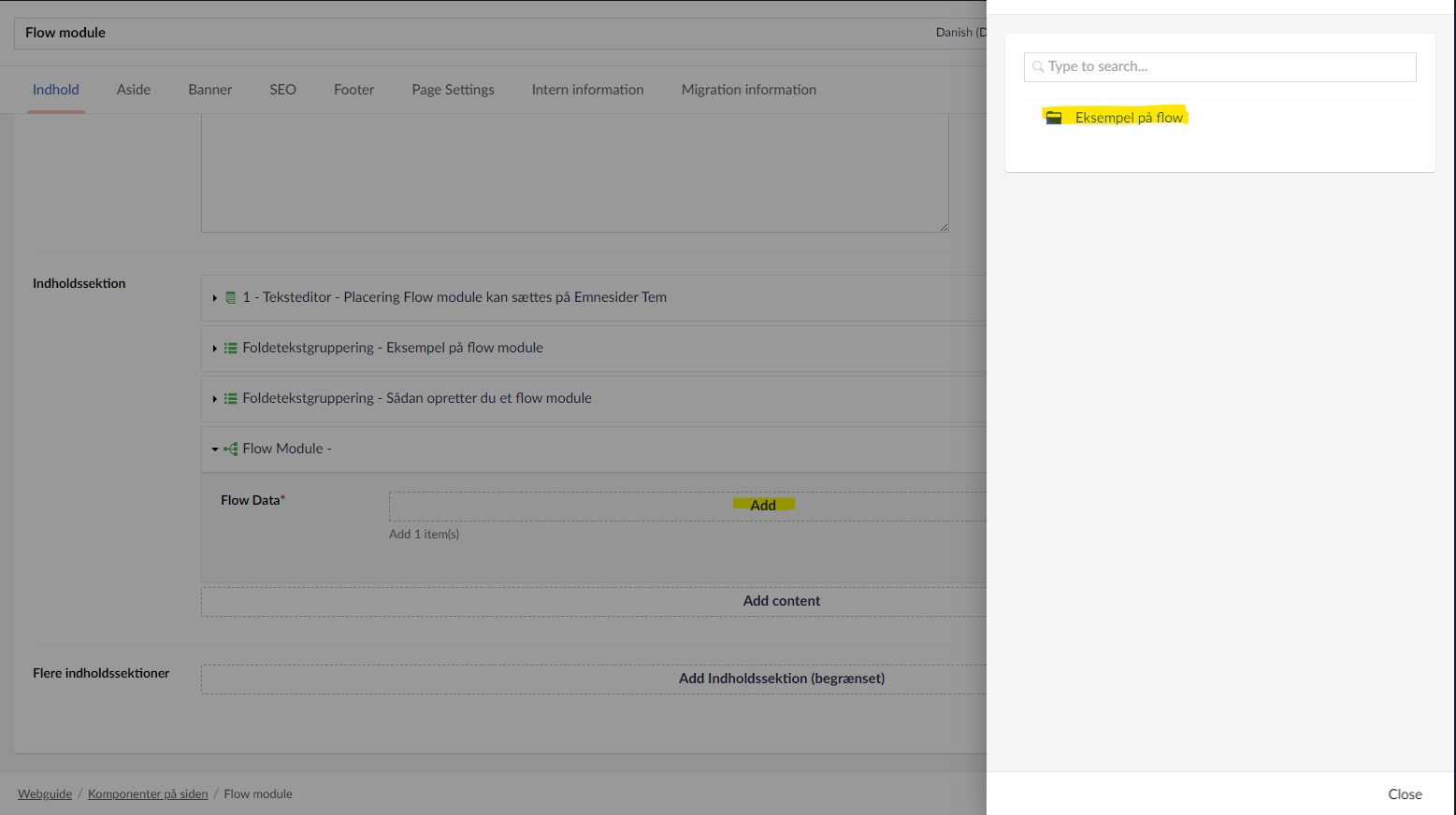Click the Add content button
Screen dimensions: 1456x815
click(x=782, y=601)
